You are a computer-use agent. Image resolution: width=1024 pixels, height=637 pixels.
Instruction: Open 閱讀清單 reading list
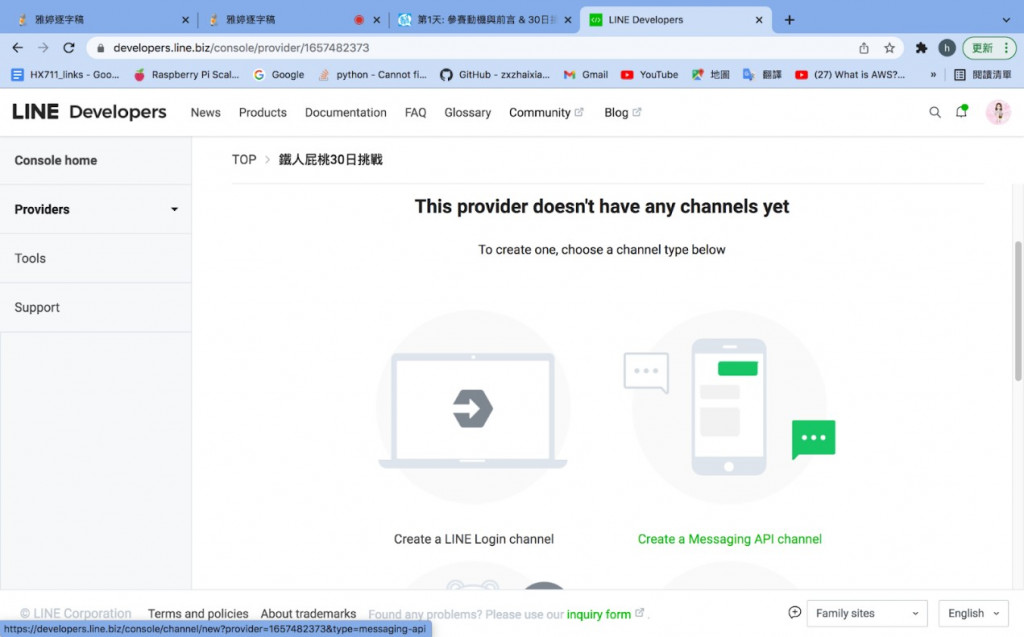tap(983, 74)
